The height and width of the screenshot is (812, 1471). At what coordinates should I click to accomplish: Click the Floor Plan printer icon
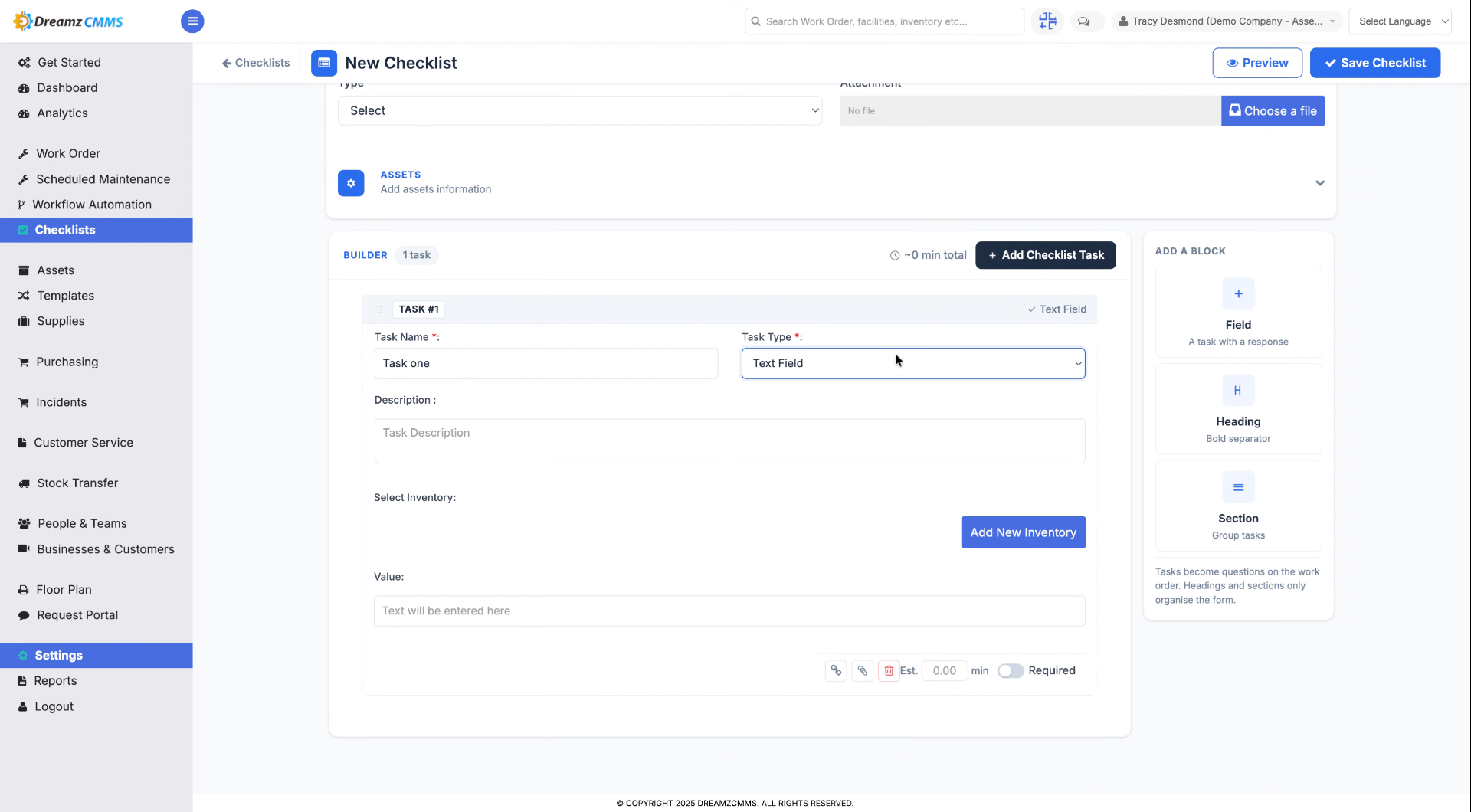(24, 590)
